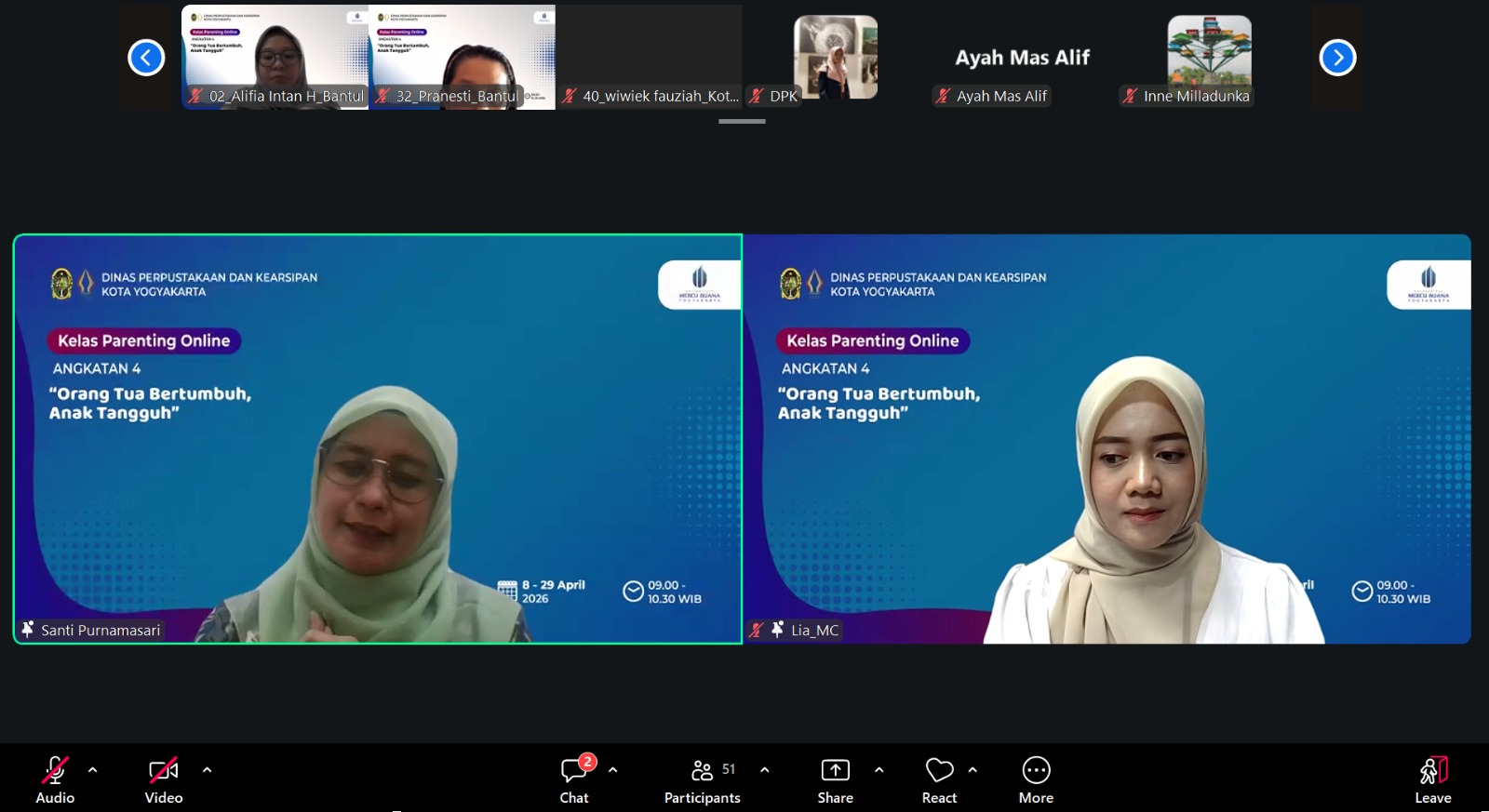The height and width of the screenshot is (812, 1489).
Task: Click the pin icon beside Santi Purnamasari
Action: click(28, 630)
